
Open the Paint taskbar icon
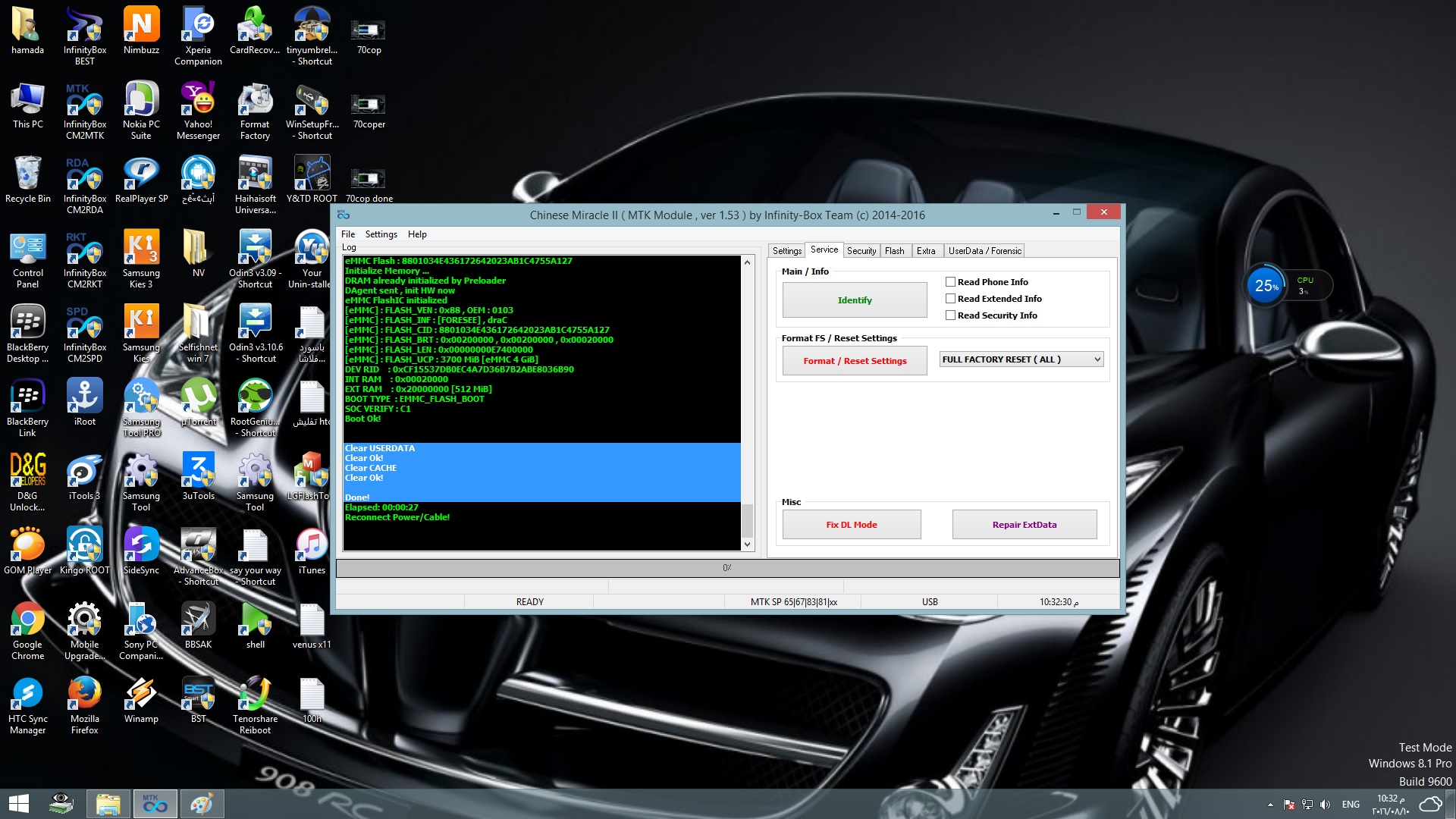(x=202, y=804)
